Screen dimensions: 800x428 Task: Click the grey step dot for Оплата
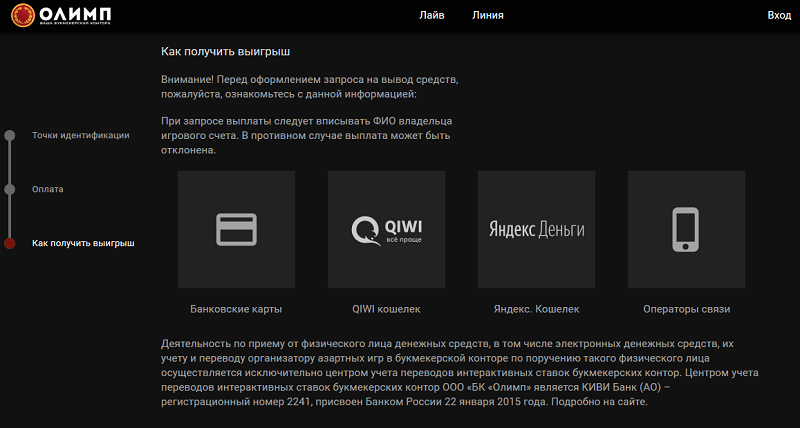9,189
